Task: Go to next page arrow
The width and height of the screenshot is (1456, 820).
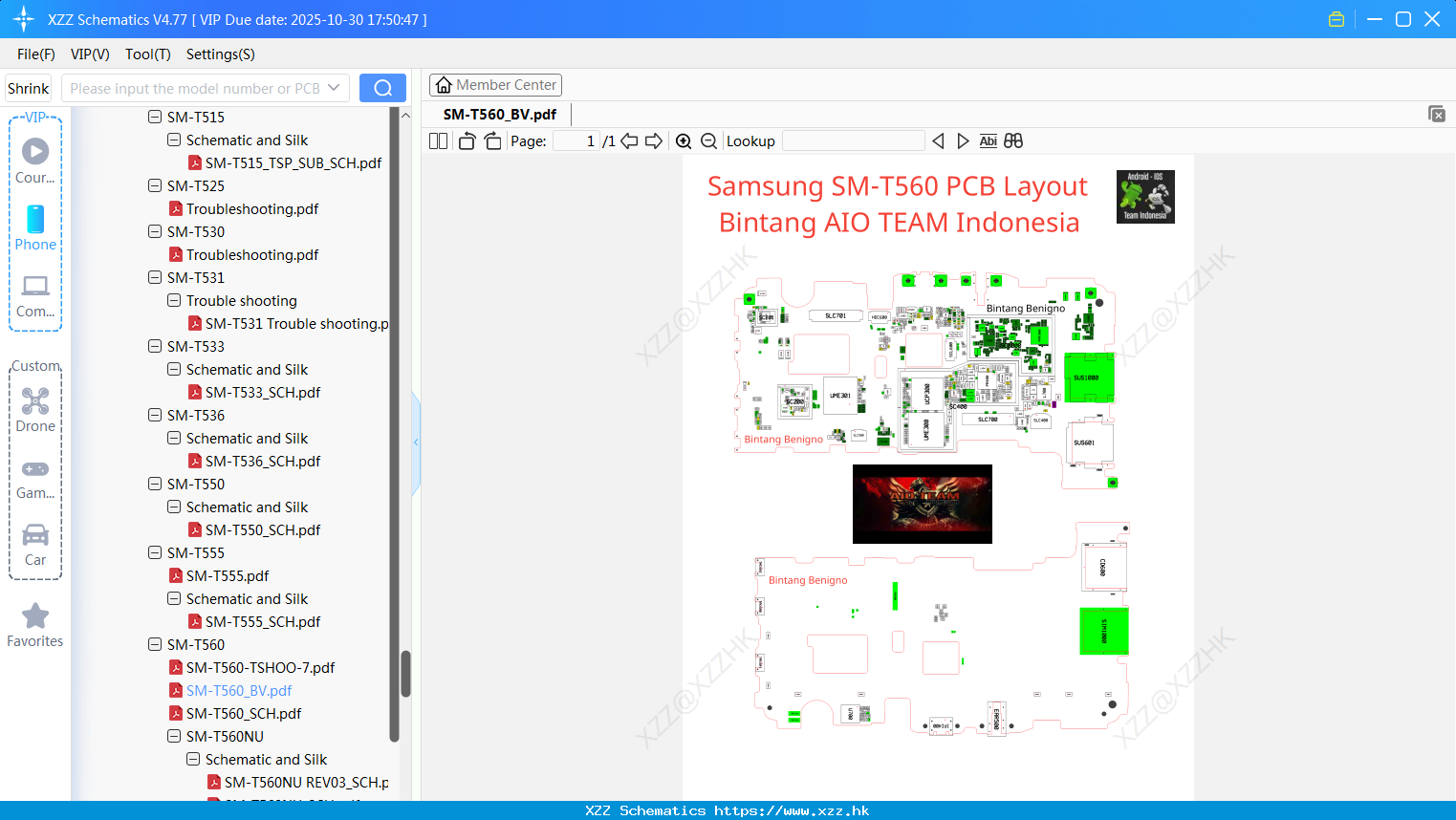Action: [654, 140]
